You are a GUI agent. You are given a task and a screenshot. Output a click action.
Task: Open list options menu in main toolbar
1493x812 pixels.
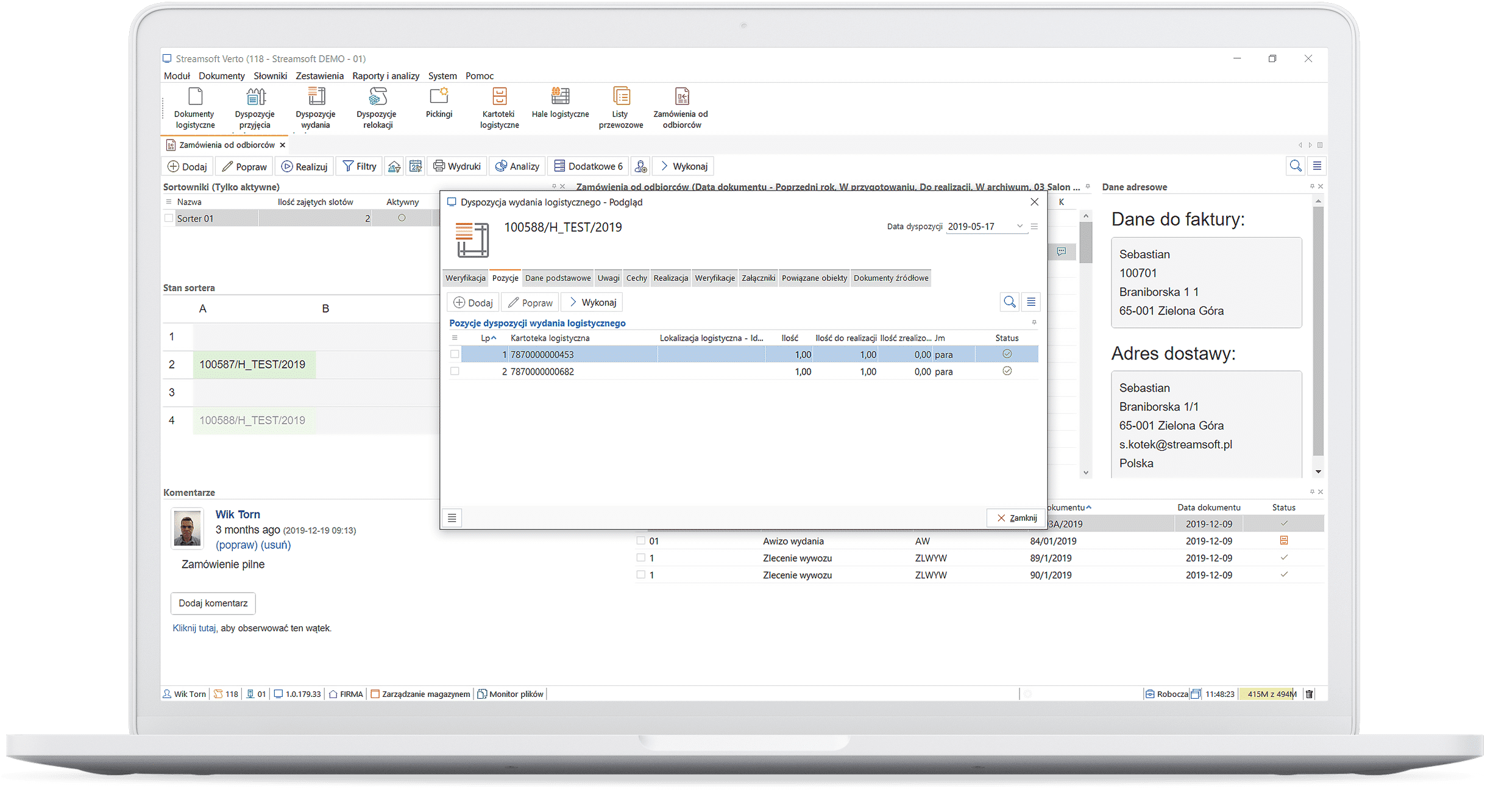tap(1317, 166)
